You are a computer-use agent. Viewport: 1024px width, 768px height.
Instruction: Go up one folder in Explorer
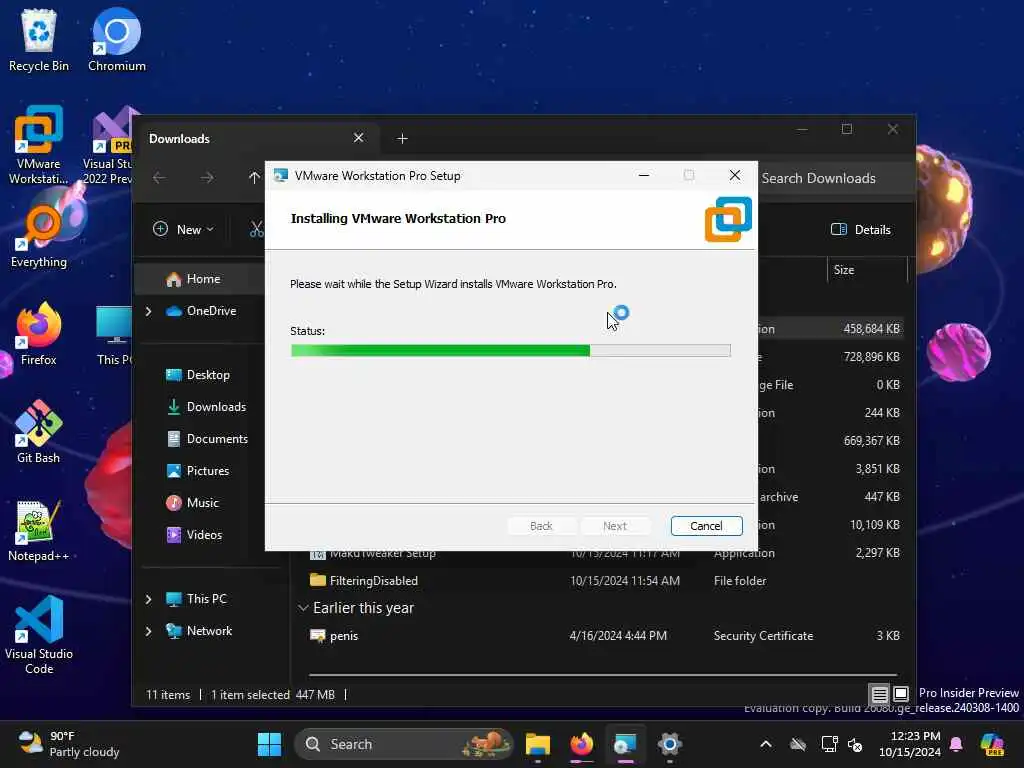click(x=254, y=178)
